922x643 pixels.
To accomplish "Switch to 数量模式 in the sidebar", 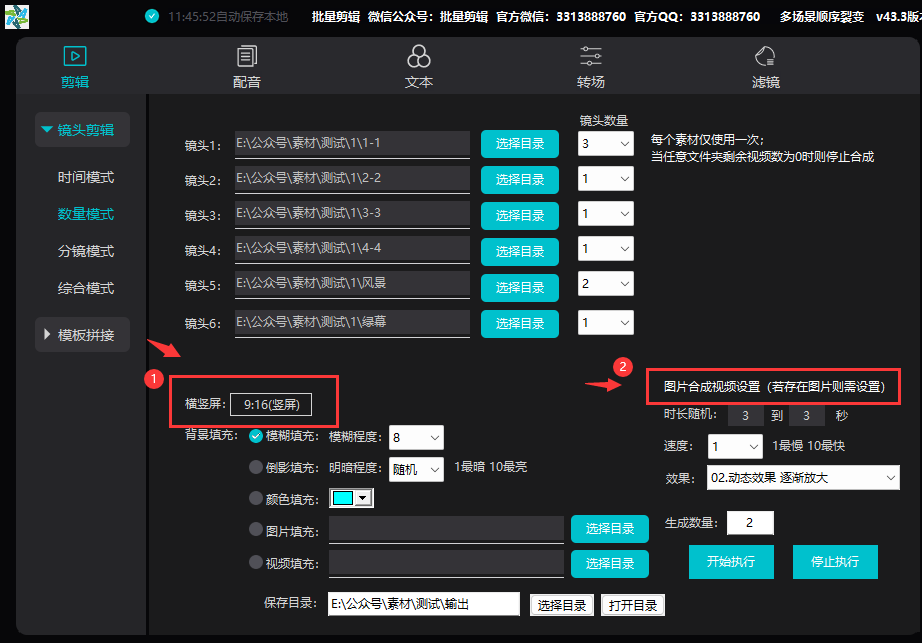I will 84,213.
